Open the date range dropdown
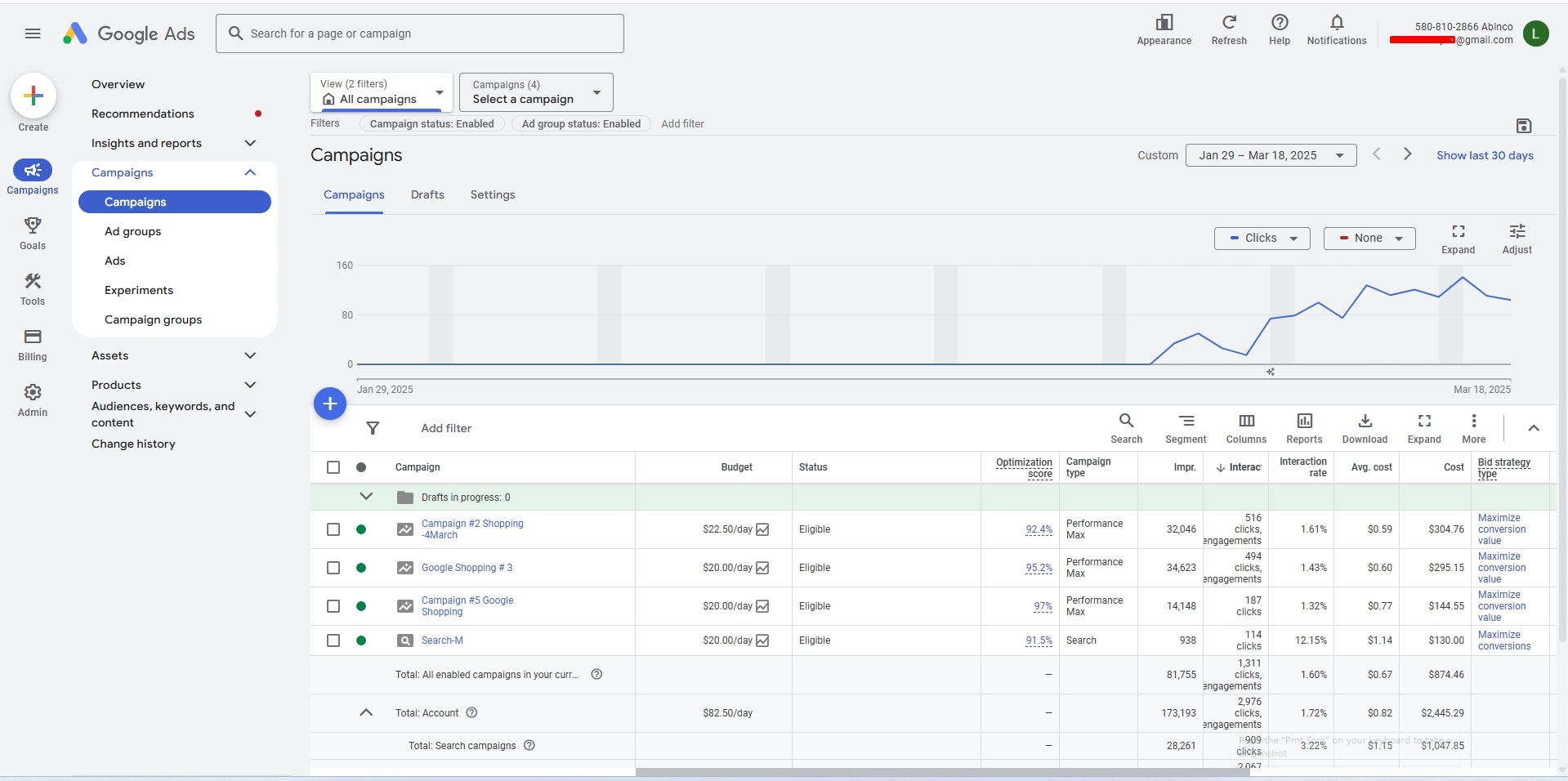Image resolution: width=1568 pixels, height=781 pixels. [1271, 155]
